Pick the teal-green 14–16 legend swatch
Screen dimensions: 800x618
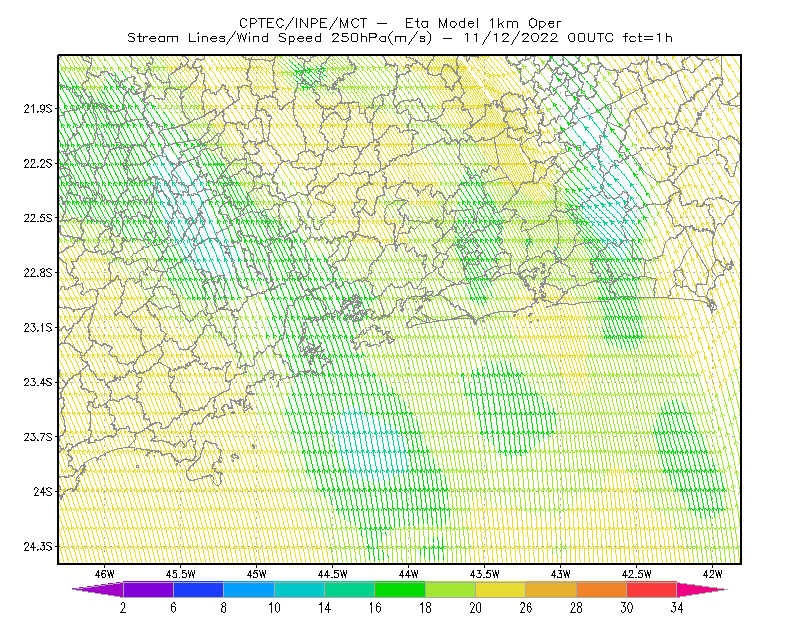pyautogui.click(x=349, y=589)
